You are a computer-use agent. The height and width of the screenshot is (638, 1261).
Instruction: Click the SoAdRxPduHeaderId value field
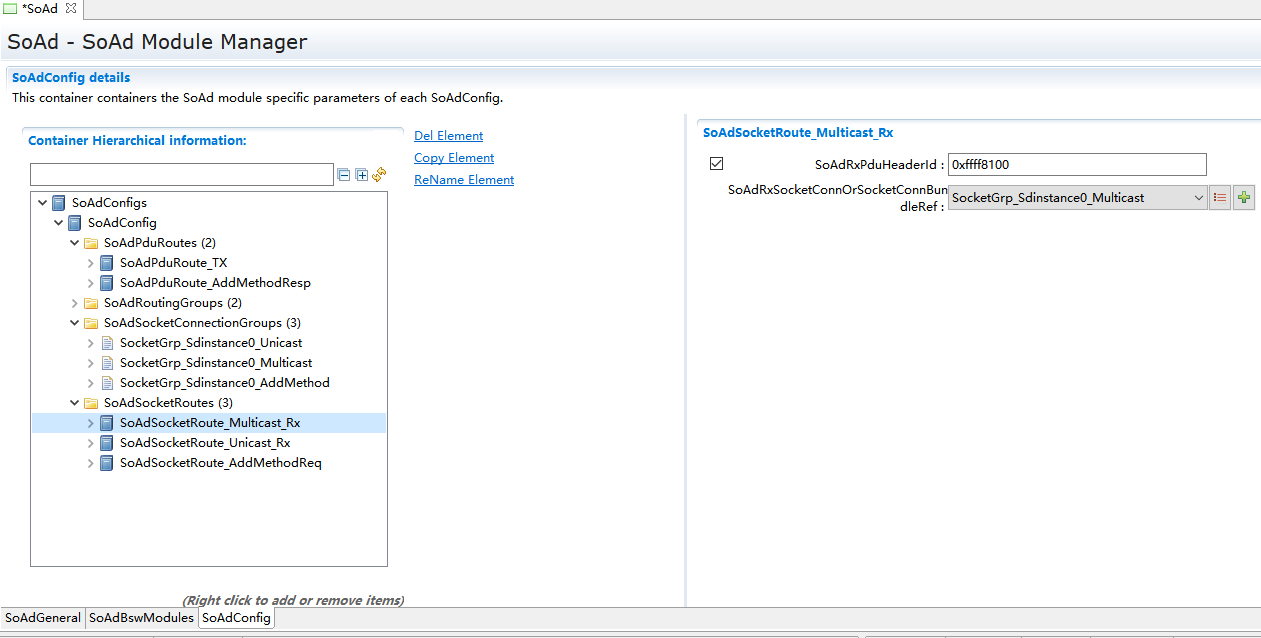pos(1076,165)
